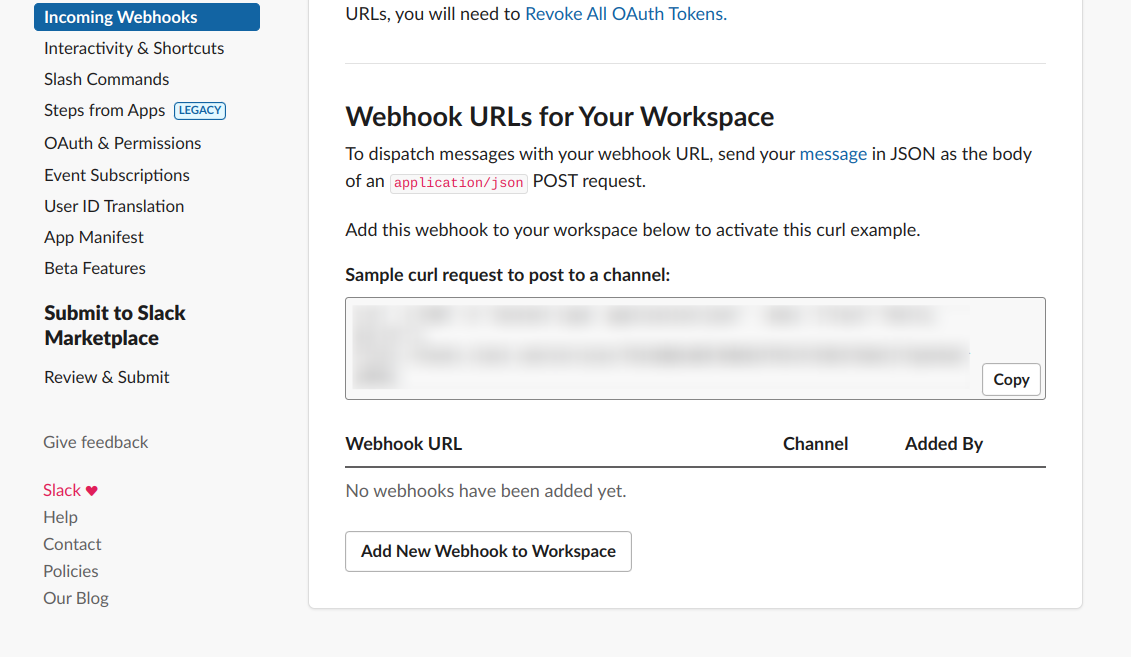Click the Slack heart icon
The image size is (1131, 657).
[92, 491]
